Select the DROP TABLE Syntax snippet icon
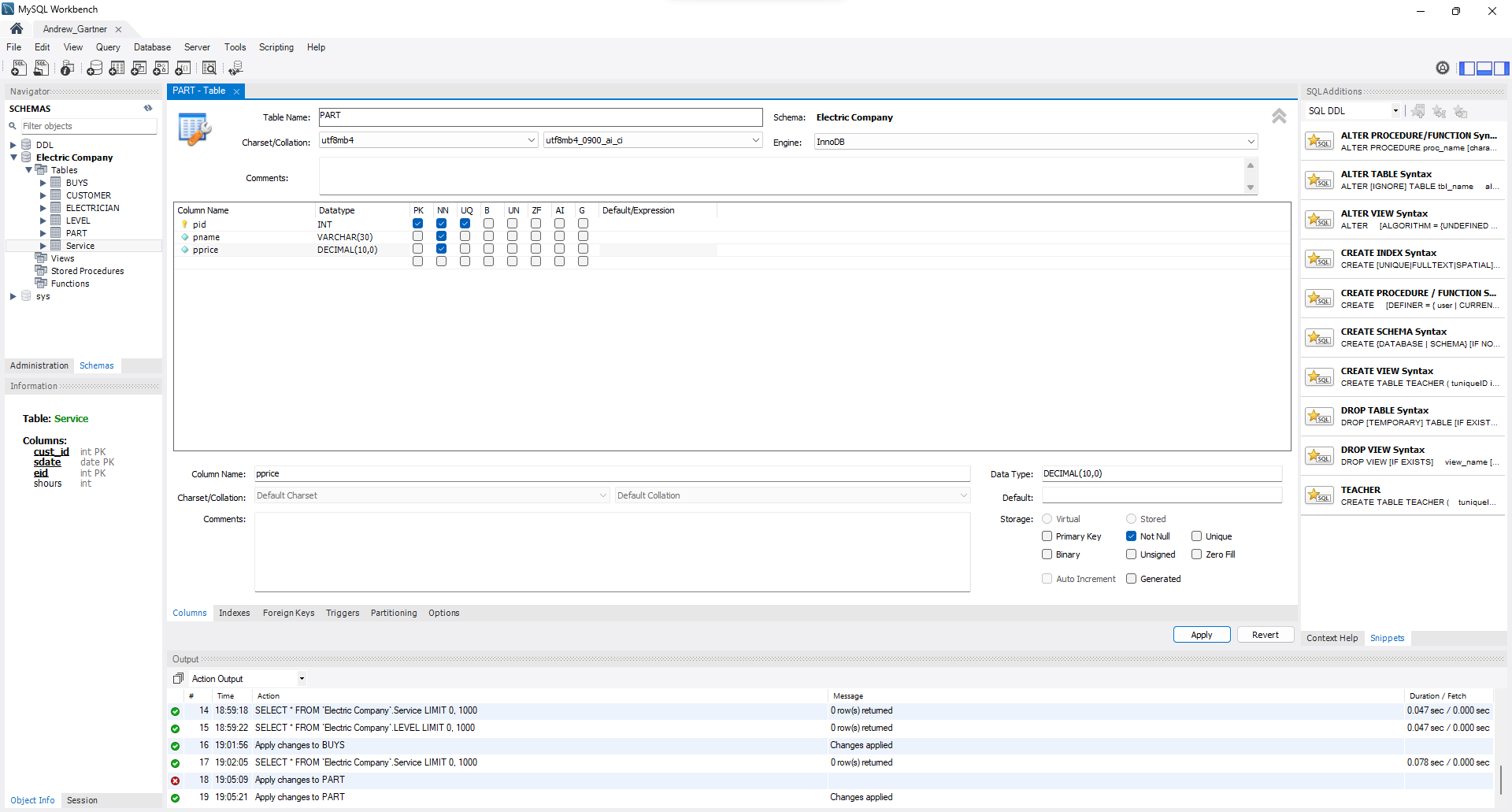The image size is (1512, 812). [x=1319, y=417]
